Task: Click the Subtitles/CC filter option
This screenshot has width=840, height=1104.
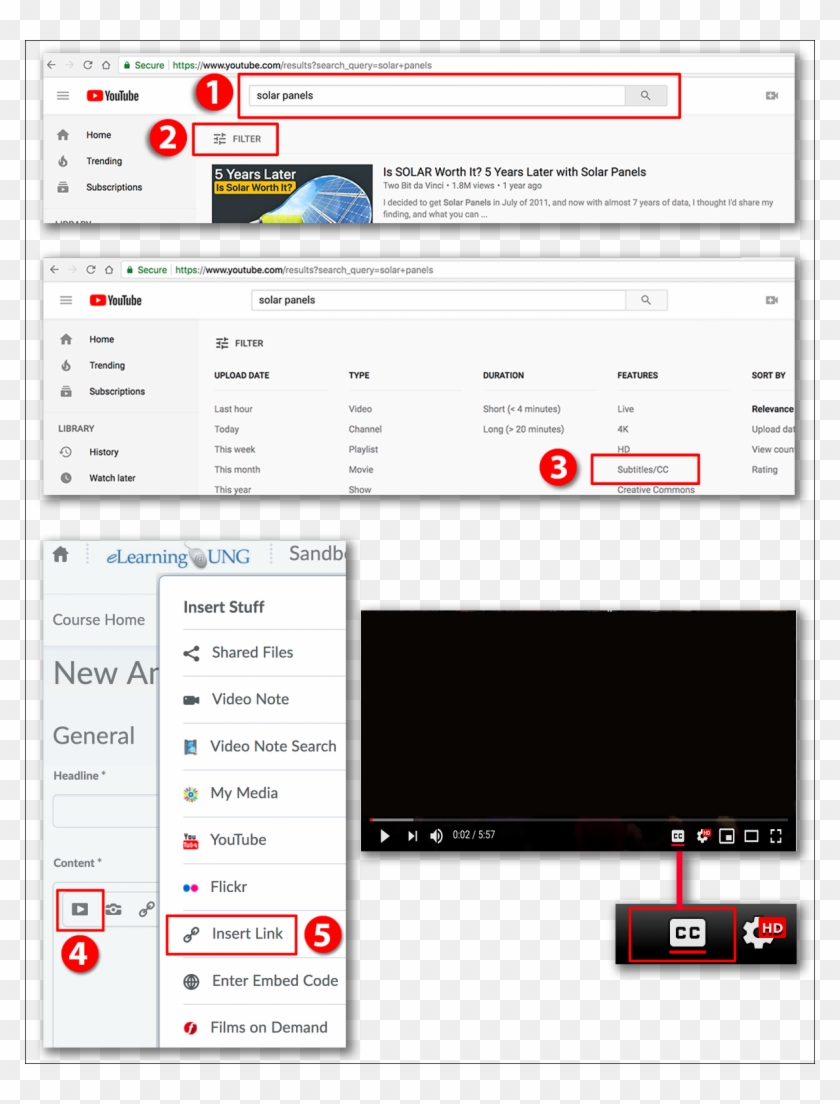Action: [x=641, y=471]
